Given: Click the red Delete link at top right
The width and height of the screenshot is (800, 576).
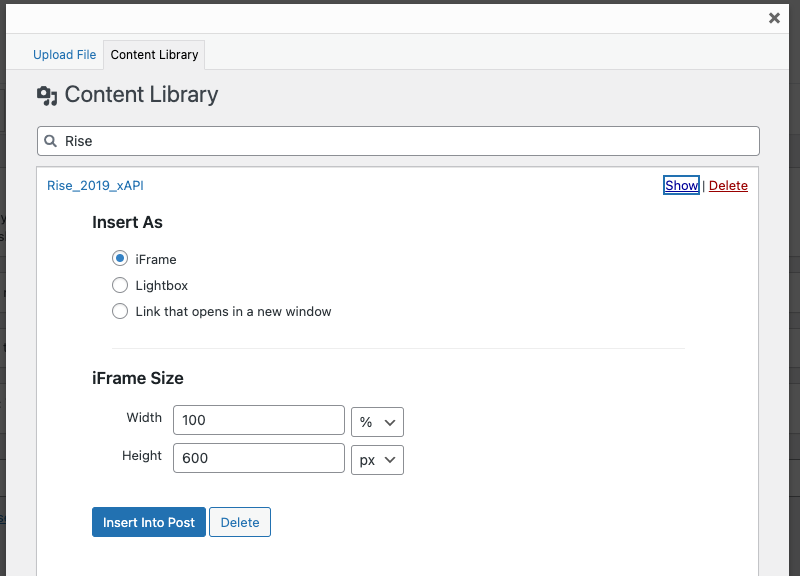Looking at the screenshot, I should (728, 185).
